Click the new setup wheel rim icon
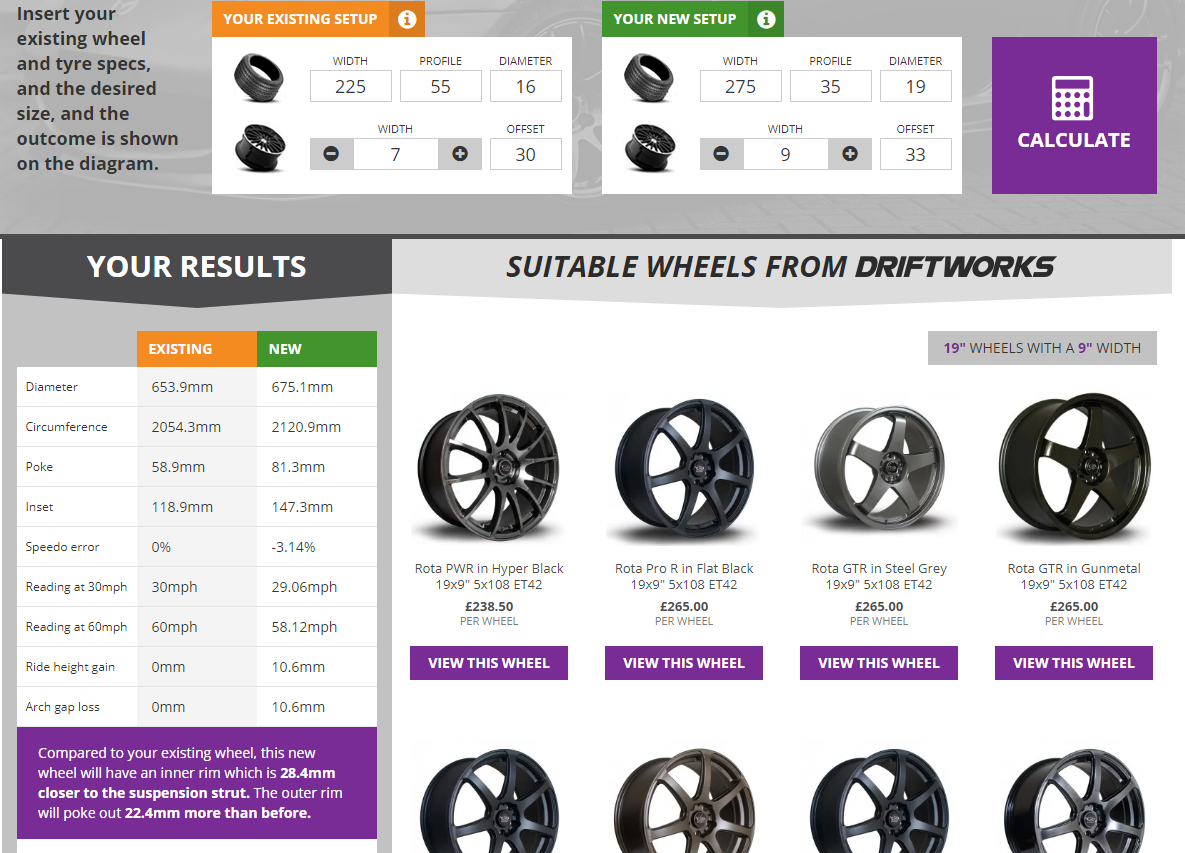The height and width of the screenshot is (853, 1185). coord(650,148)
